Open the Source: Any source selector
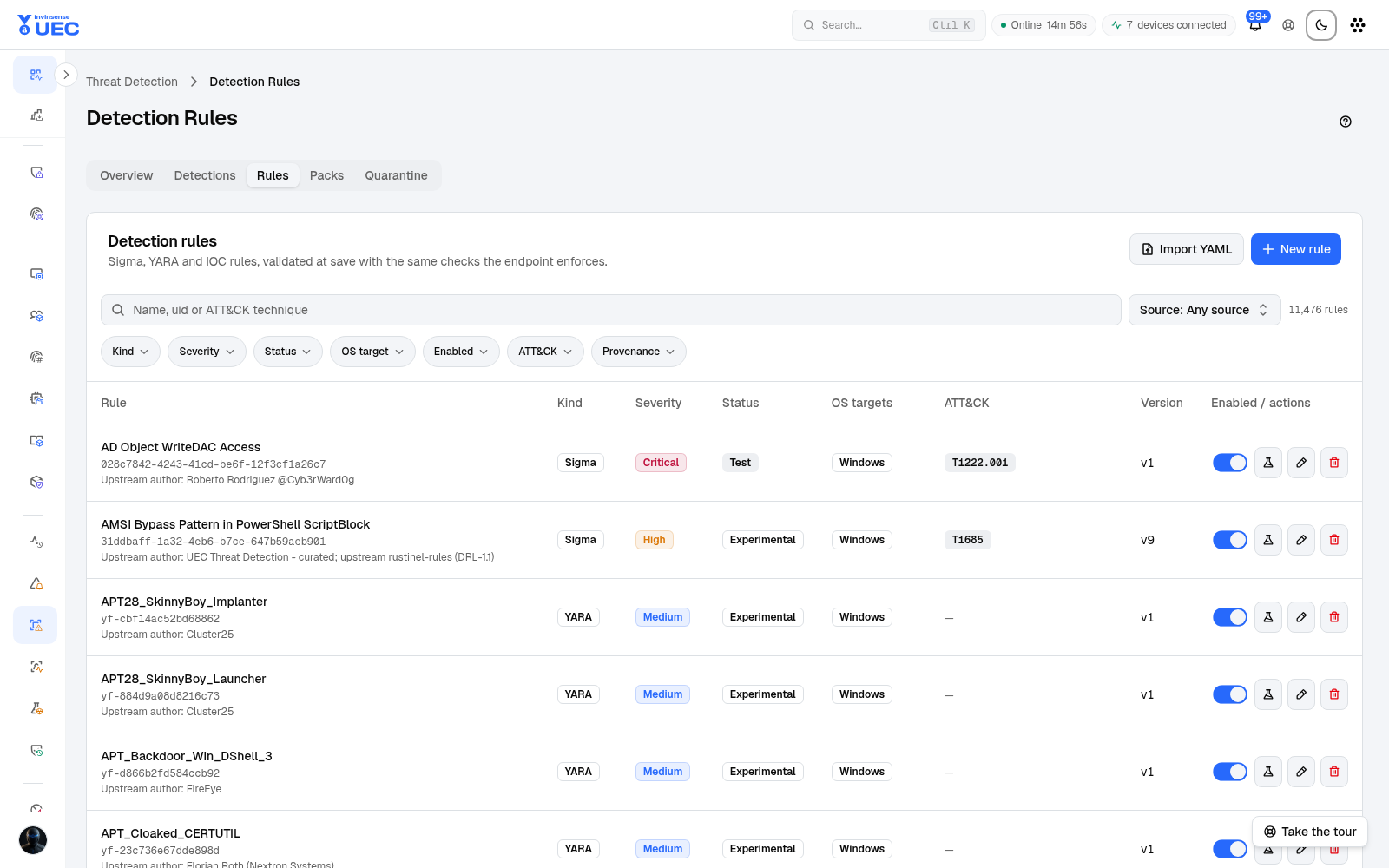Viewport: 1389px width, 868px height. click(x=1204, y=310)
